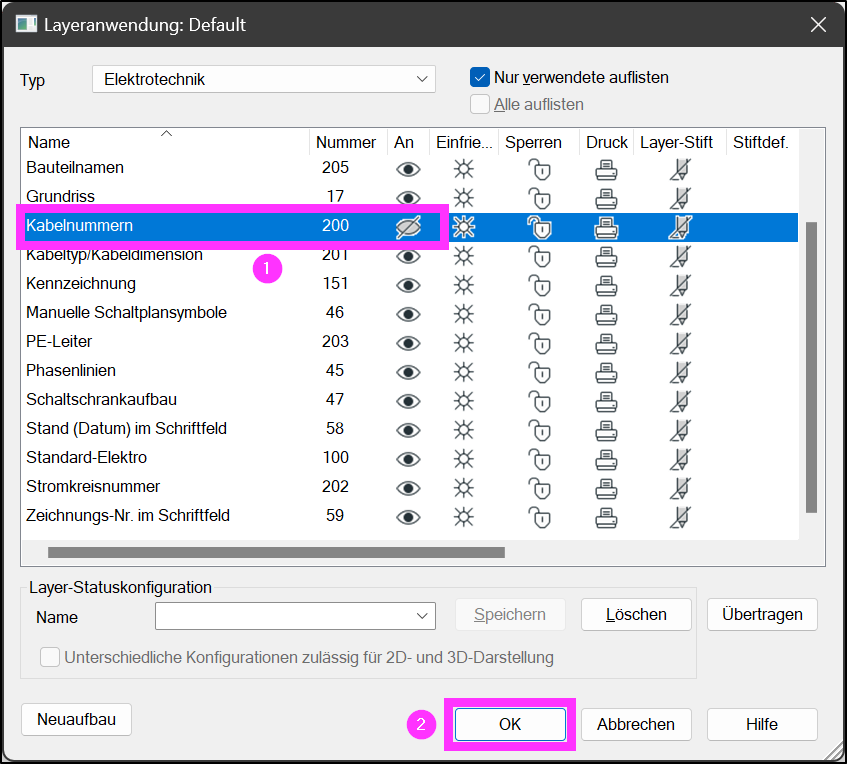This screenshot has width=847, height=764.
Task: Enable different 2D and 3D configurations checkbox
Action: coord(50,657)
